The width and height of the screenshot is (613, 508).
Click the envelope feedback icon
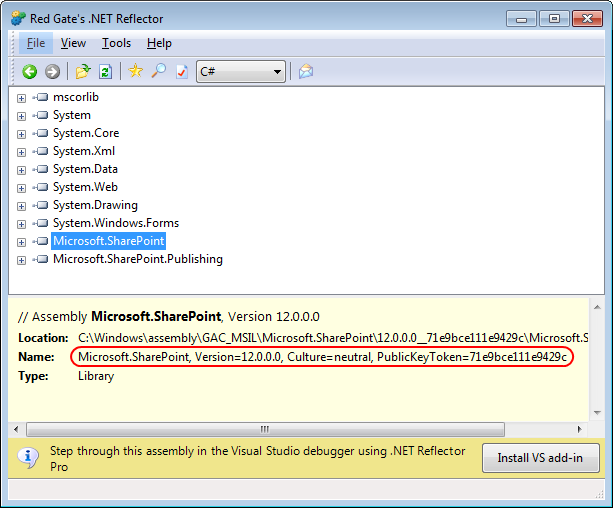306,72
